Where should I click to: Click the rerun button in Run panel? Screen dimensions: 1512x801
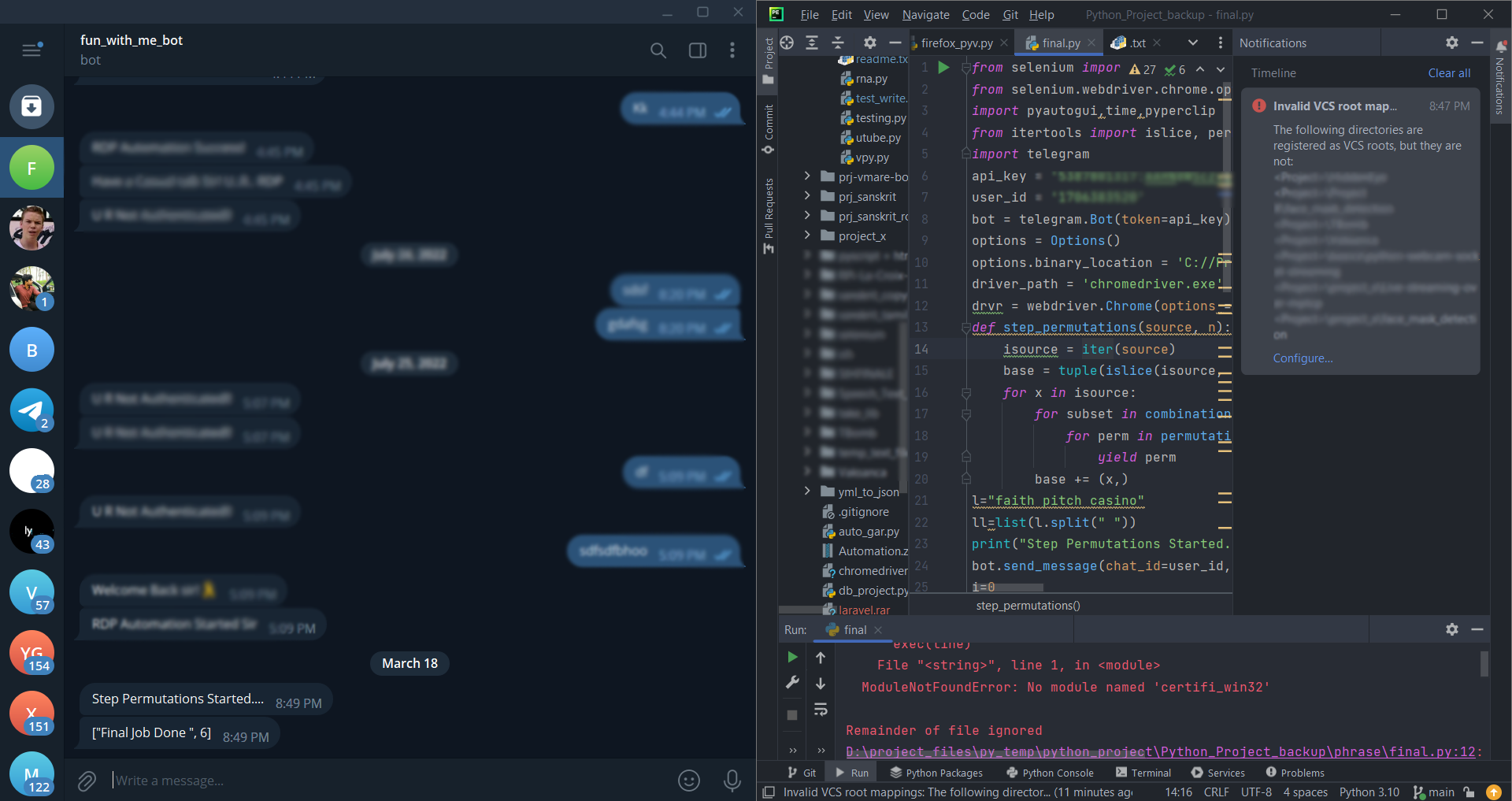792,657
